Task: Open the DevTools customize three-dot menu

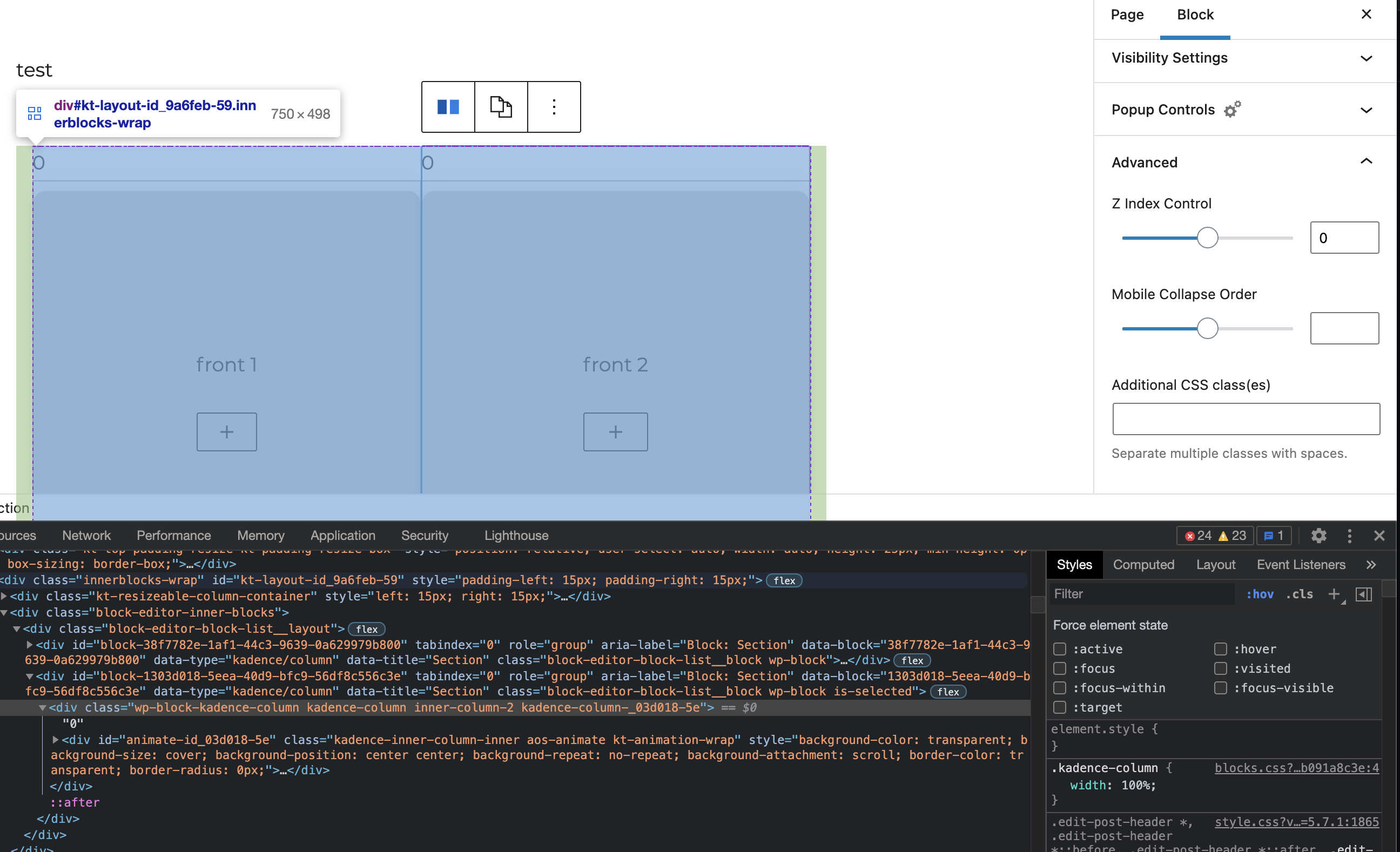Action: point(1350,535)
